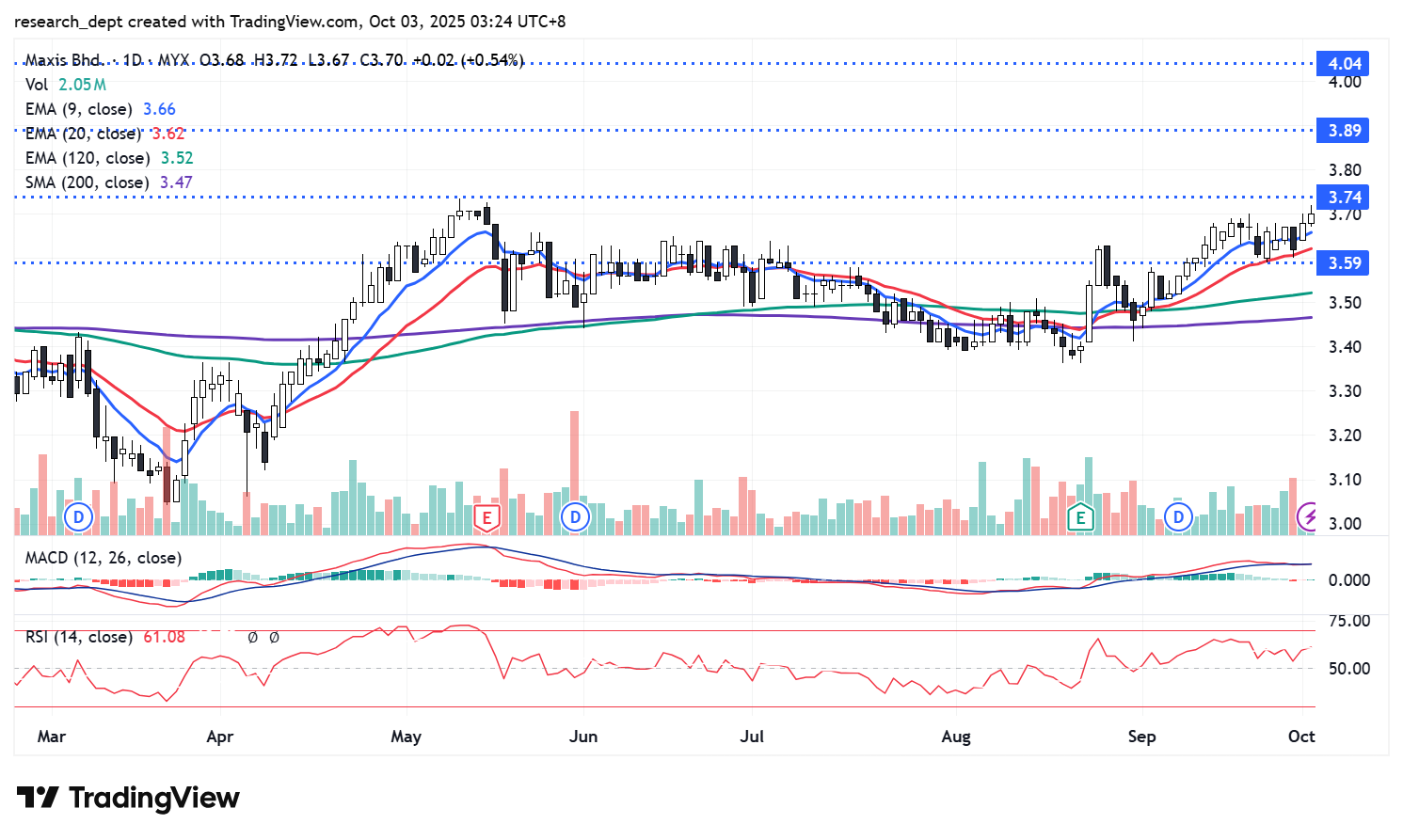Click the RSI (14, close) indicator label
The image size is (1403, 840).
pyautogui.click(x=78, y=637)
